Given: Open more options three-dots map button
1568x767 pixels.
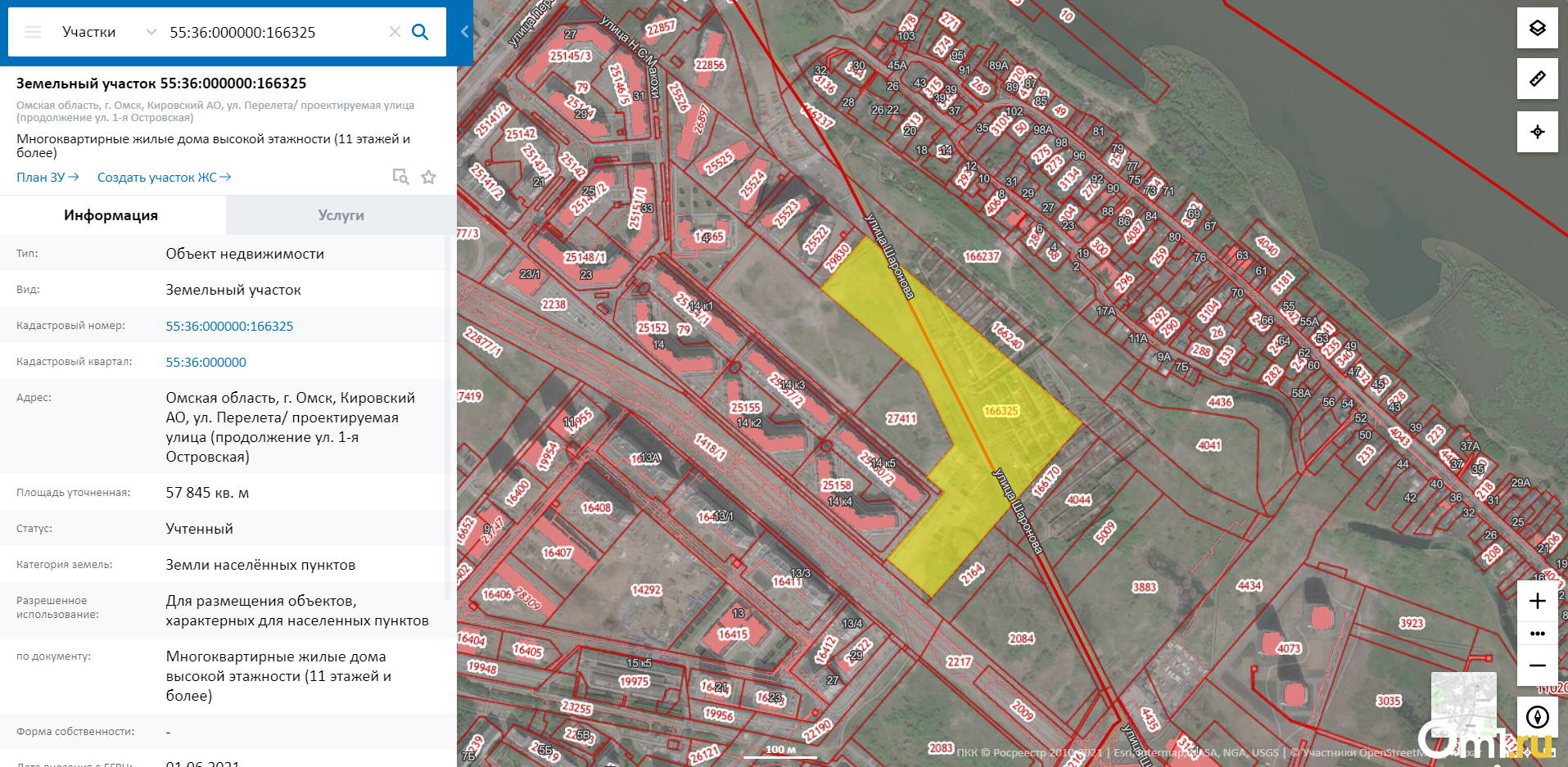Looking at the screenshot, I should [x=1537, y=634].
